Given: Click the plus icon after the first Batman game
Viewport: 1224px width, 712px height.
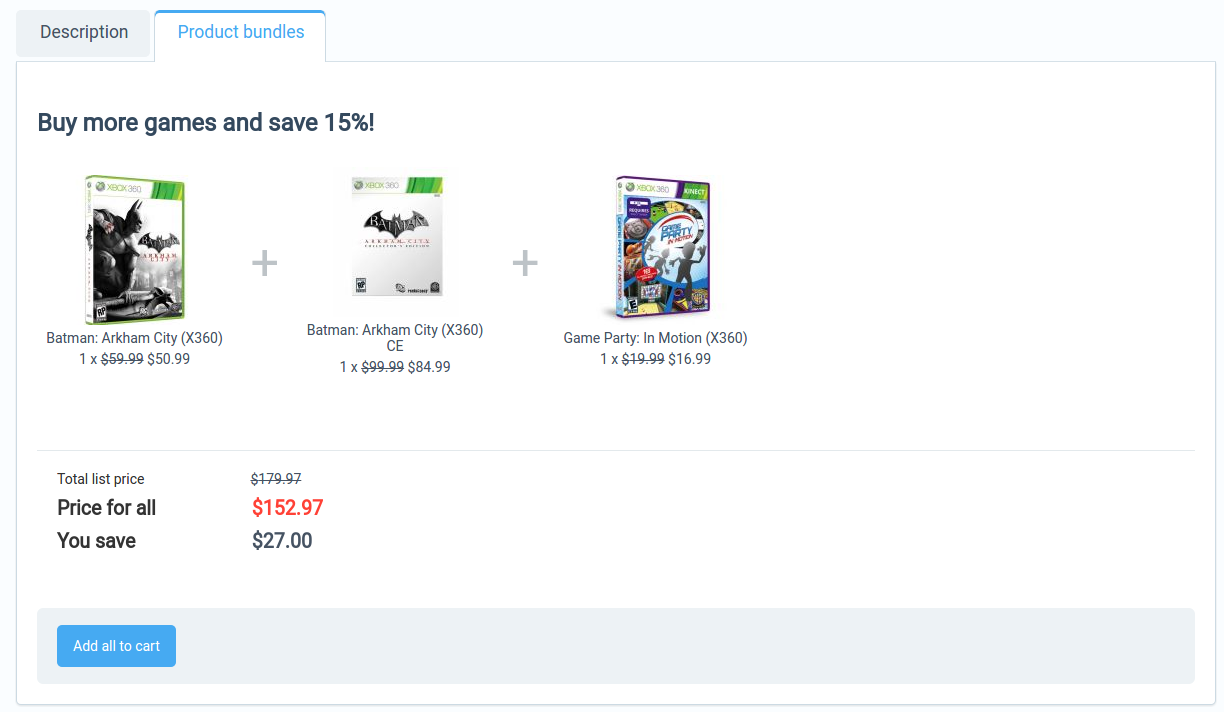Looking at the screenshot, I should tap(264, 263).
